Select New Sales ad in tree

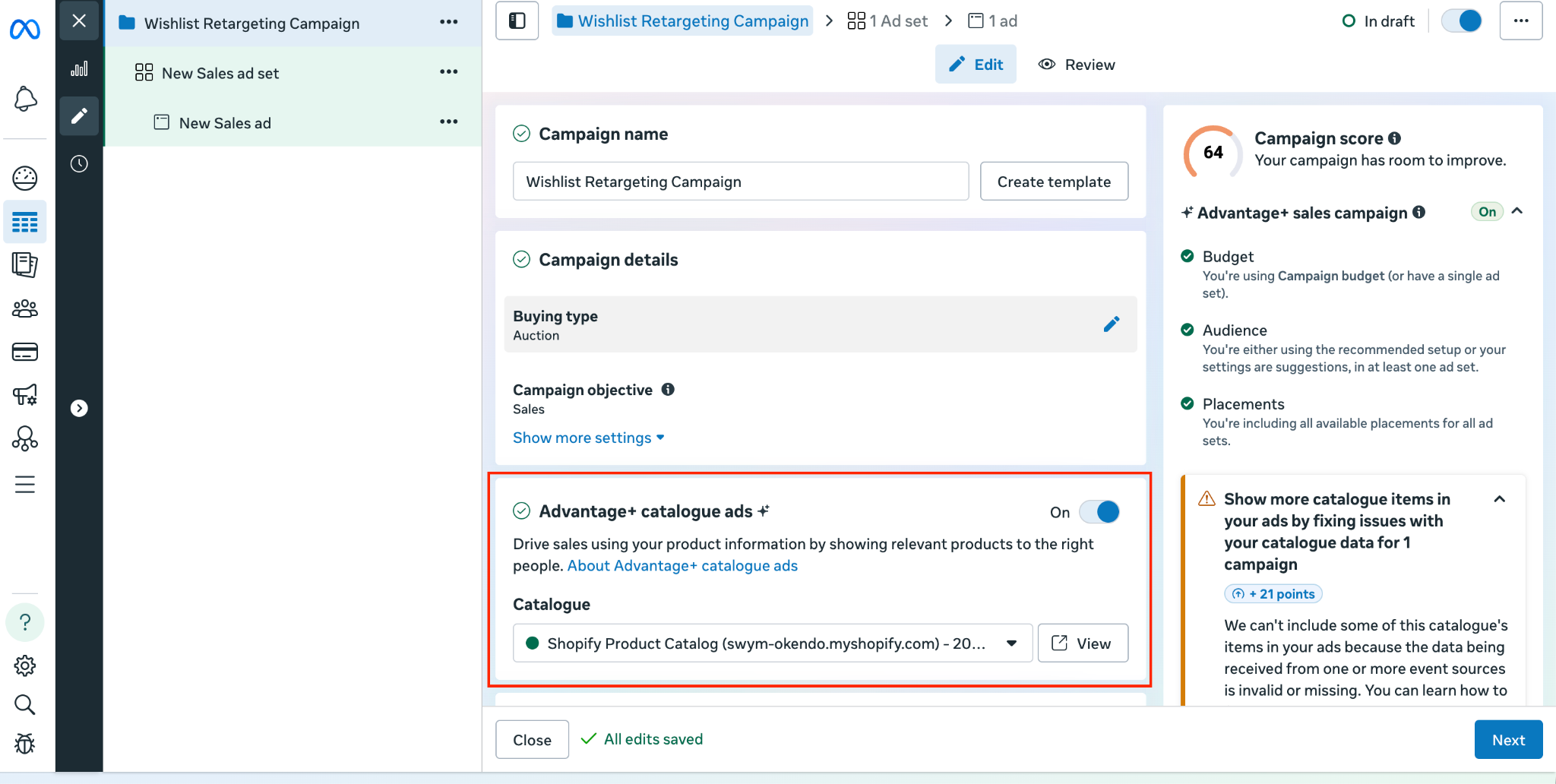coord(225,122)
